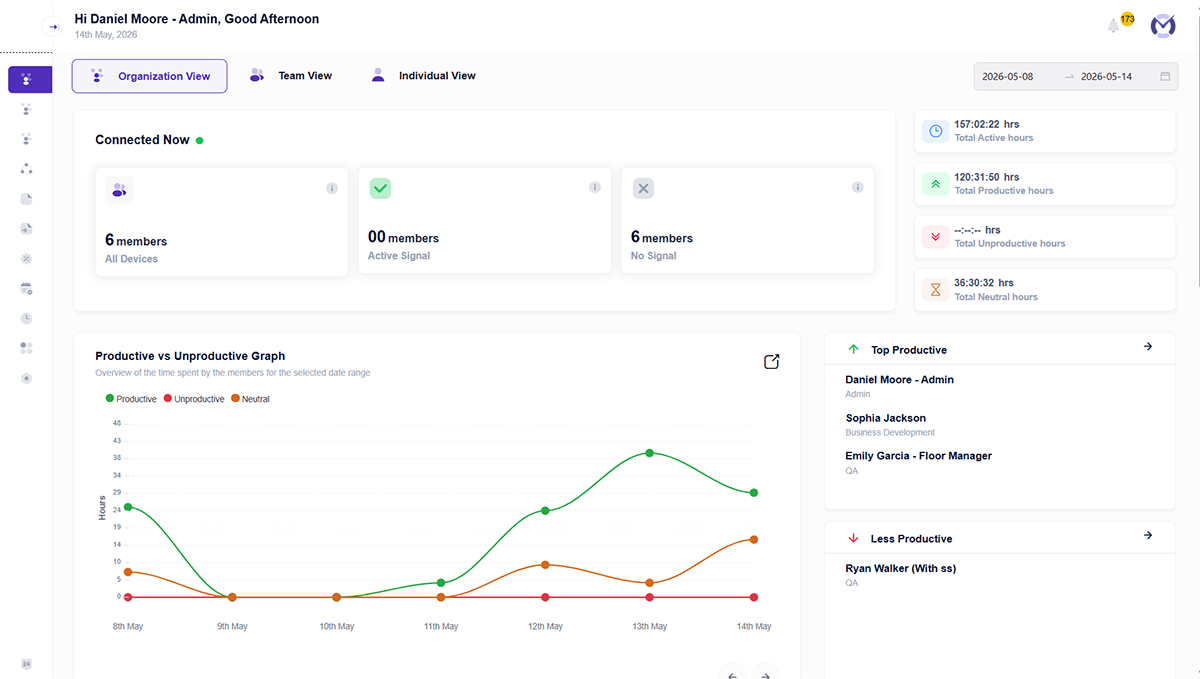Toggle the Unproductive legend series

click(x=193, y=399)
